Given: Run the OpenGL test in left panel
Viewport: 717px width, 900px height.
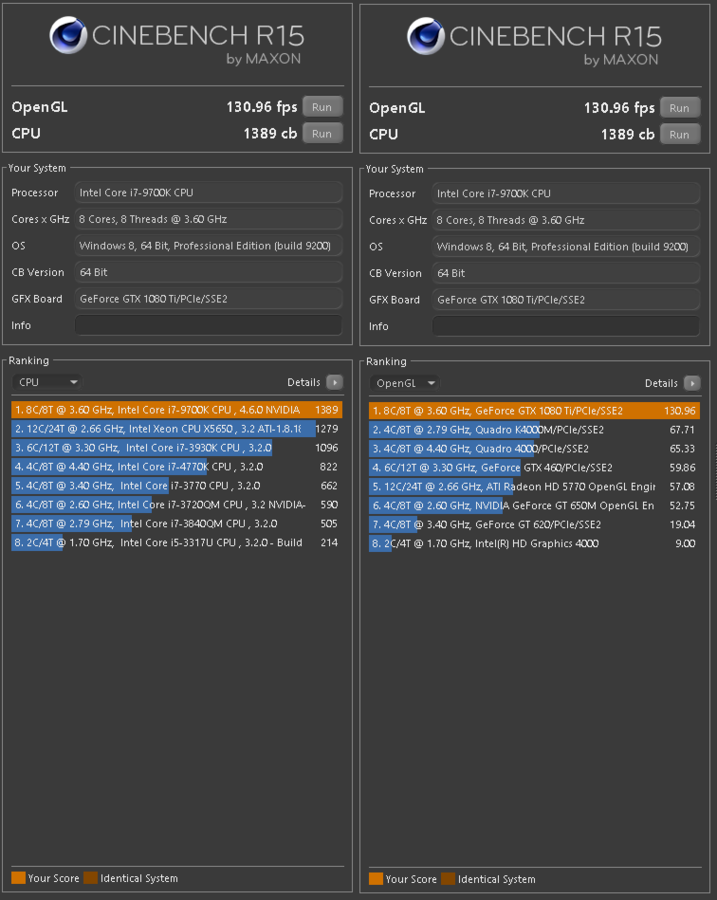Looking at the screenshot, I should click(322, 107).
